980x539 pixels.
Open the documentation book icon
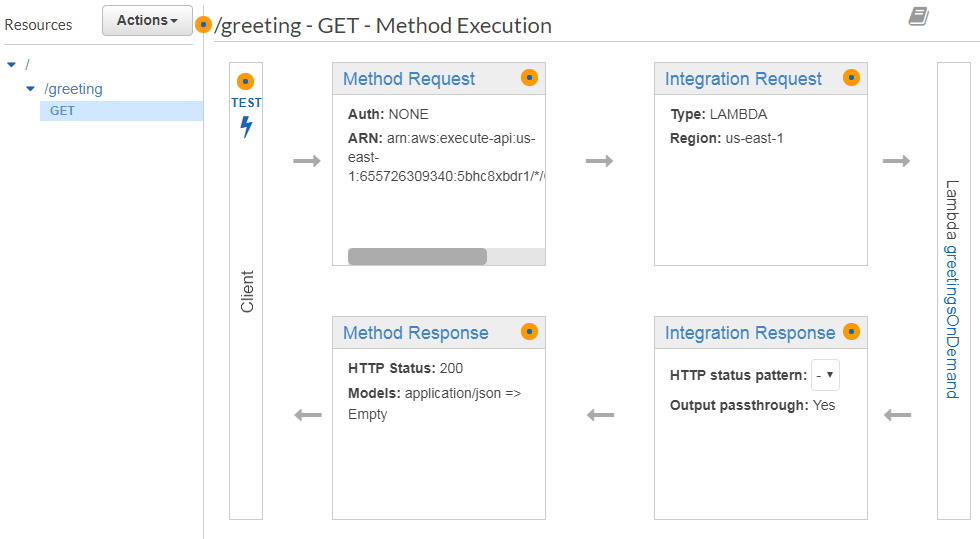click(918, 16)
